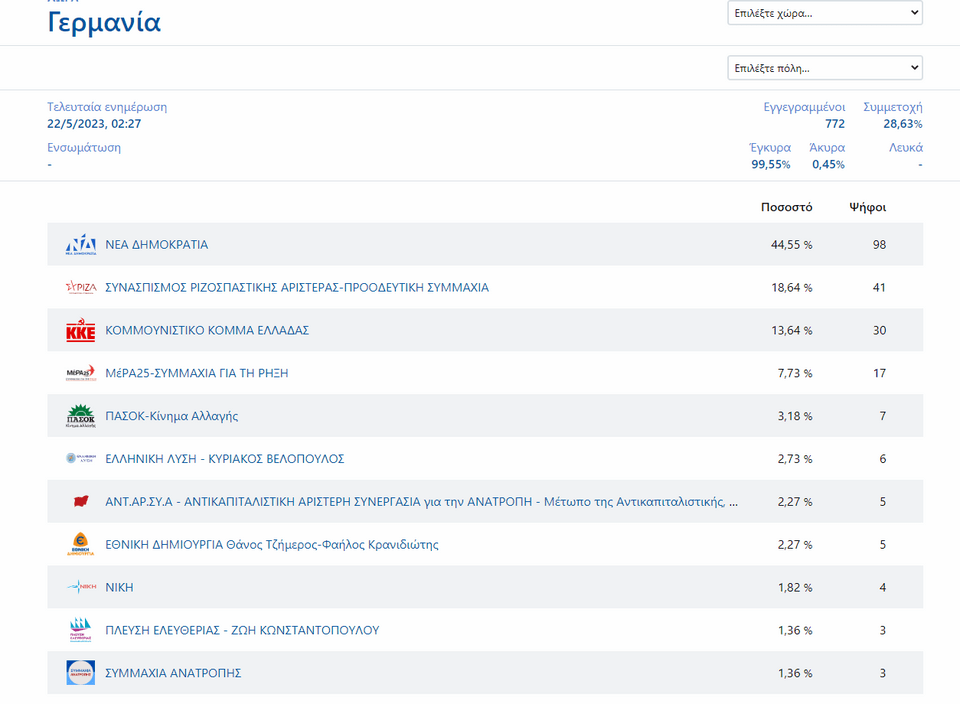Click ΣΥΜΜΑΧΙΑ ΑΝΑΤΡΟΠΗΣ's vote count 3
The image size is (960, 704).
pyautogui.click(x=883, y=673)
